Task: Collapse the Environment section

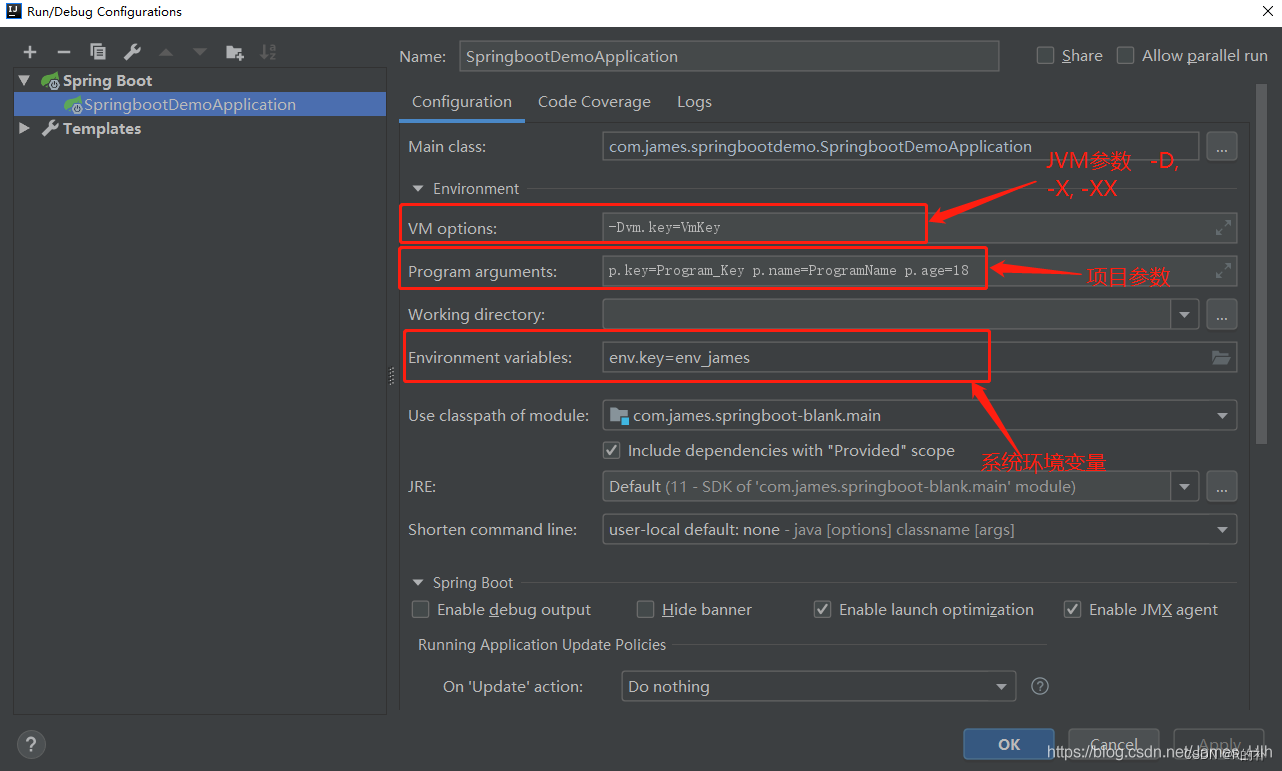Action: (417, 188)
